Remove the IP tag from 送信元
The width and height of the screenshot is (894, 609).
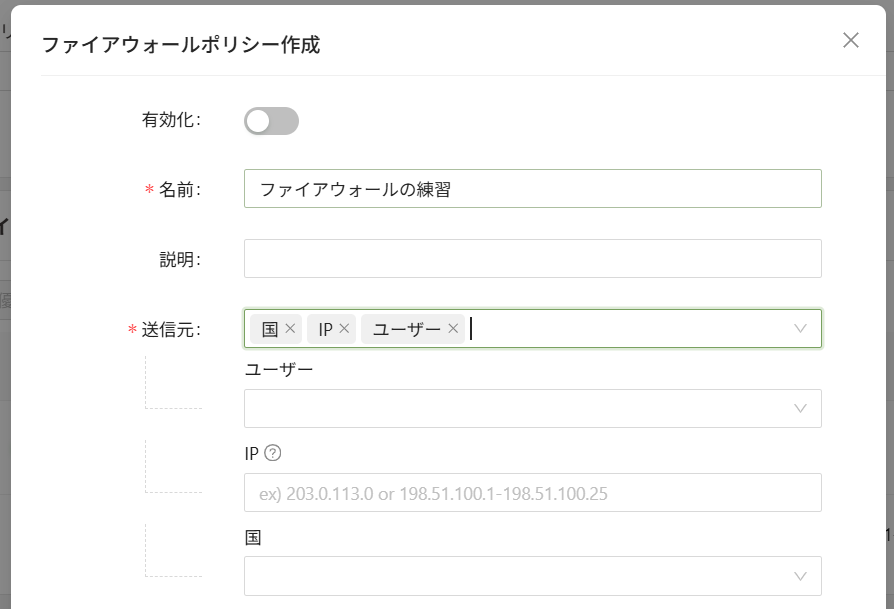344,329
